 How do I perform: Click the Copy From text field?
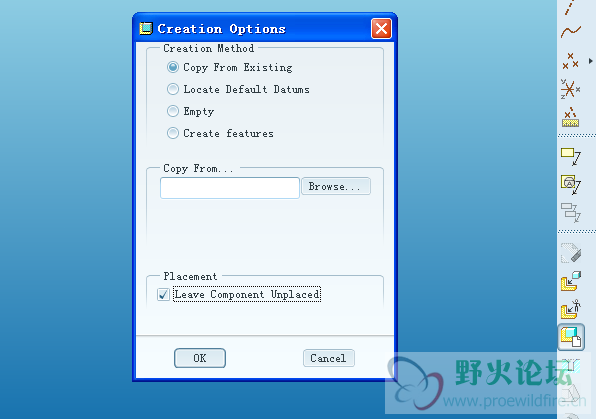point(230,187)
